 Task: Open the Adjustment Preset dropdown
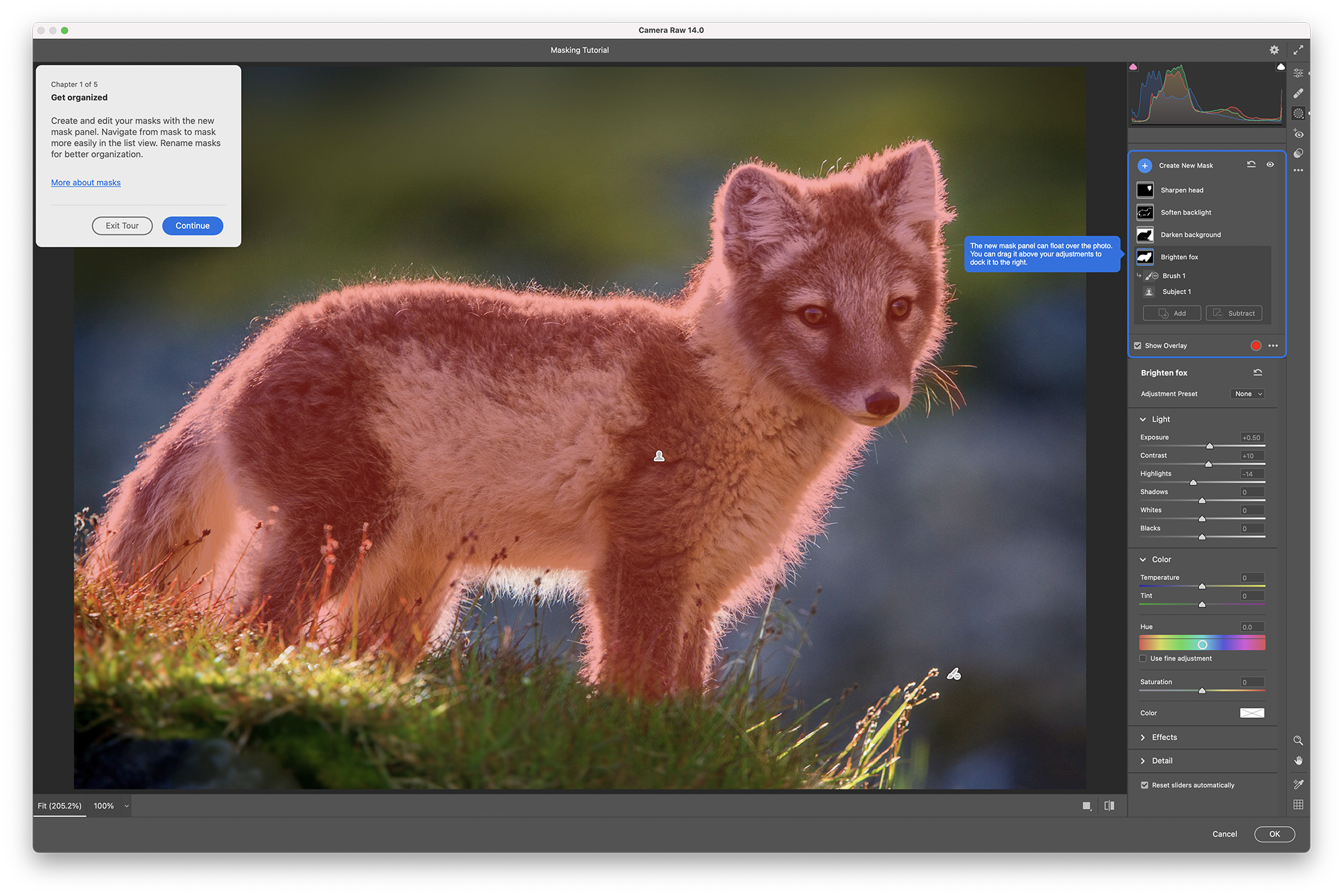point(1248,394)
